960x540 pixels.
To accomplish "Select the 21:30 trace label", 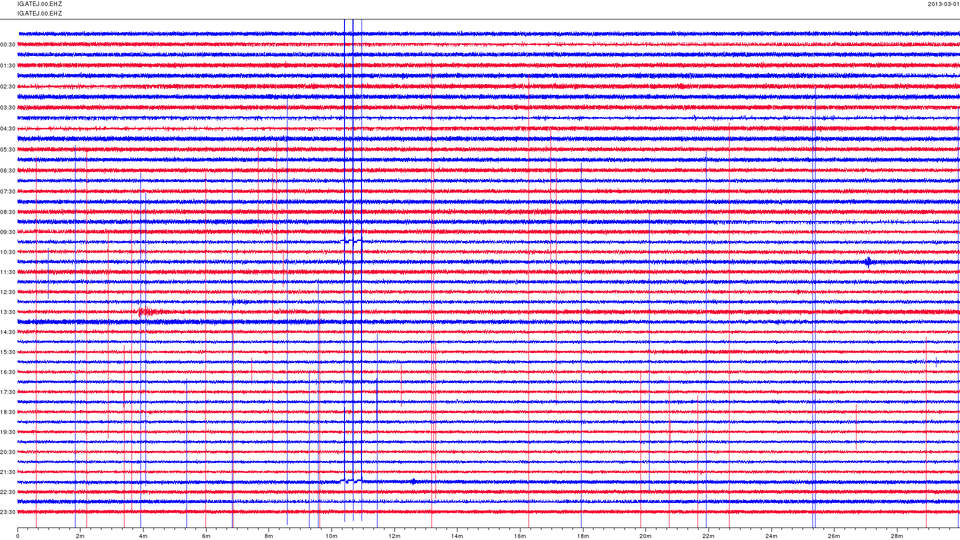I will click(8, 472).
